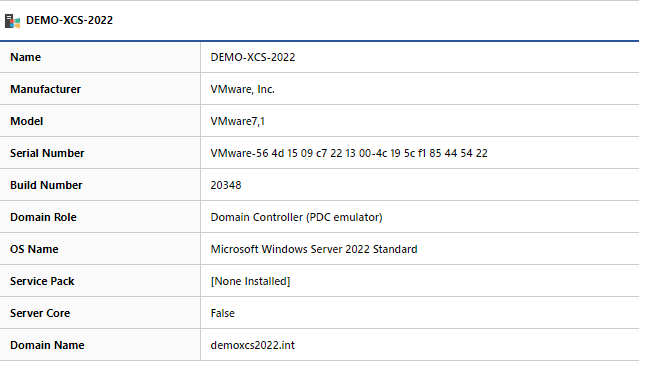Viewport: 647px width, 371px height.
Task: Select the Service Pack row label
Action: pos(42,281)
